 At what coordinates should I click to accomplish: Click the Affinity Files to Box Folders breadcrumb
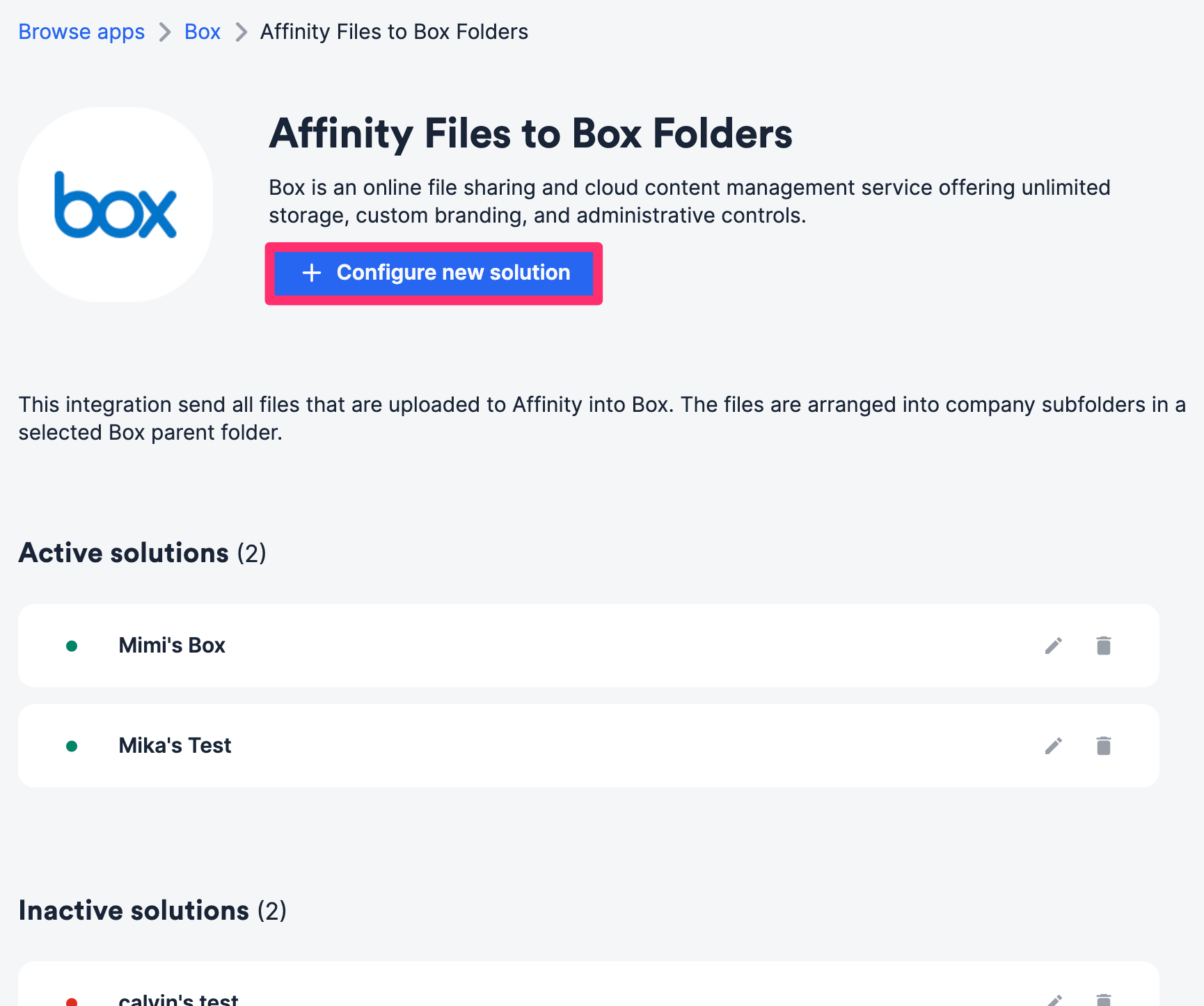pos(394,31)
